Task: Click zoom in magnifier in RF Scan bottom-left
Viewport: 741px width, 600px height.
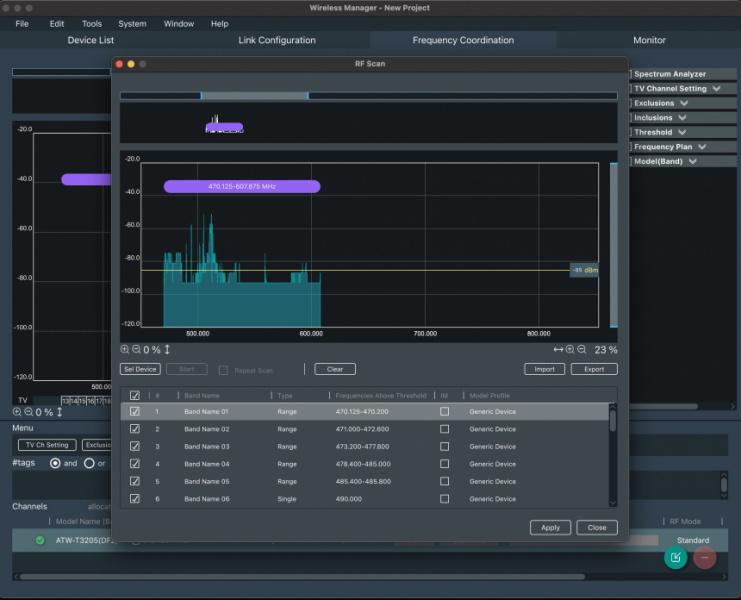Action: [x=125, y=349]
